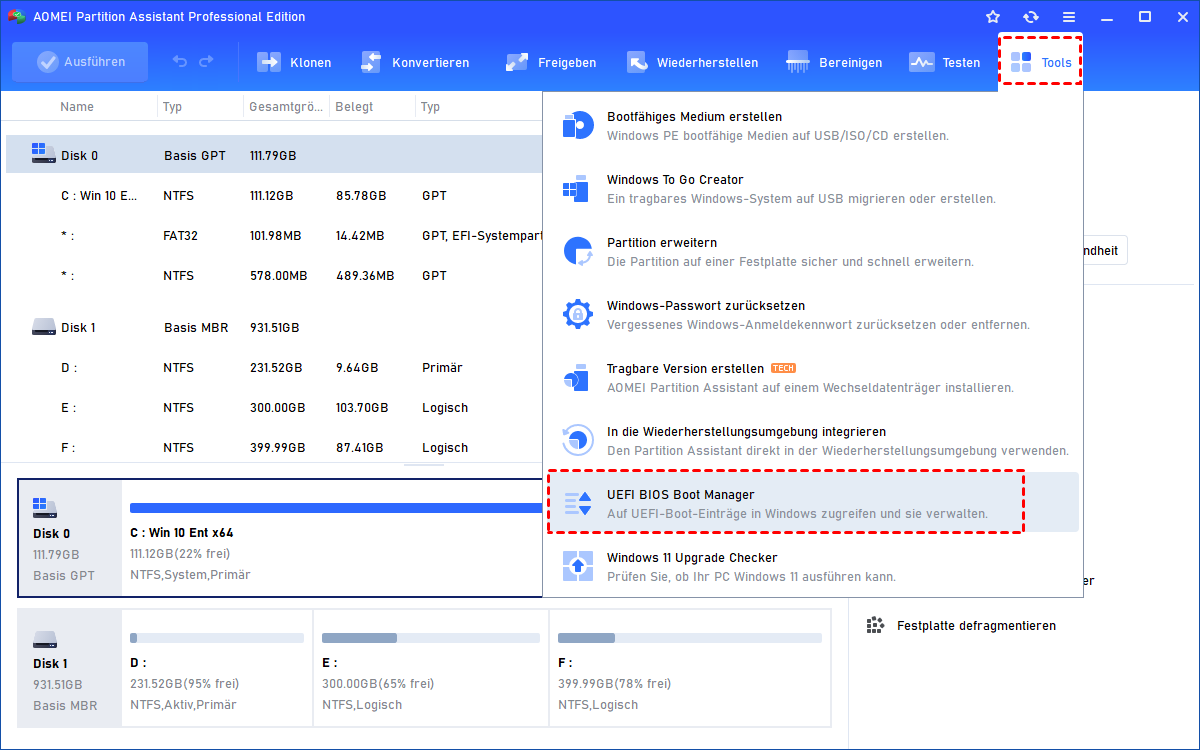Click the 931.51GB Disk 1 size cell
Screen dimensions: 1200x750
point(275,328)
